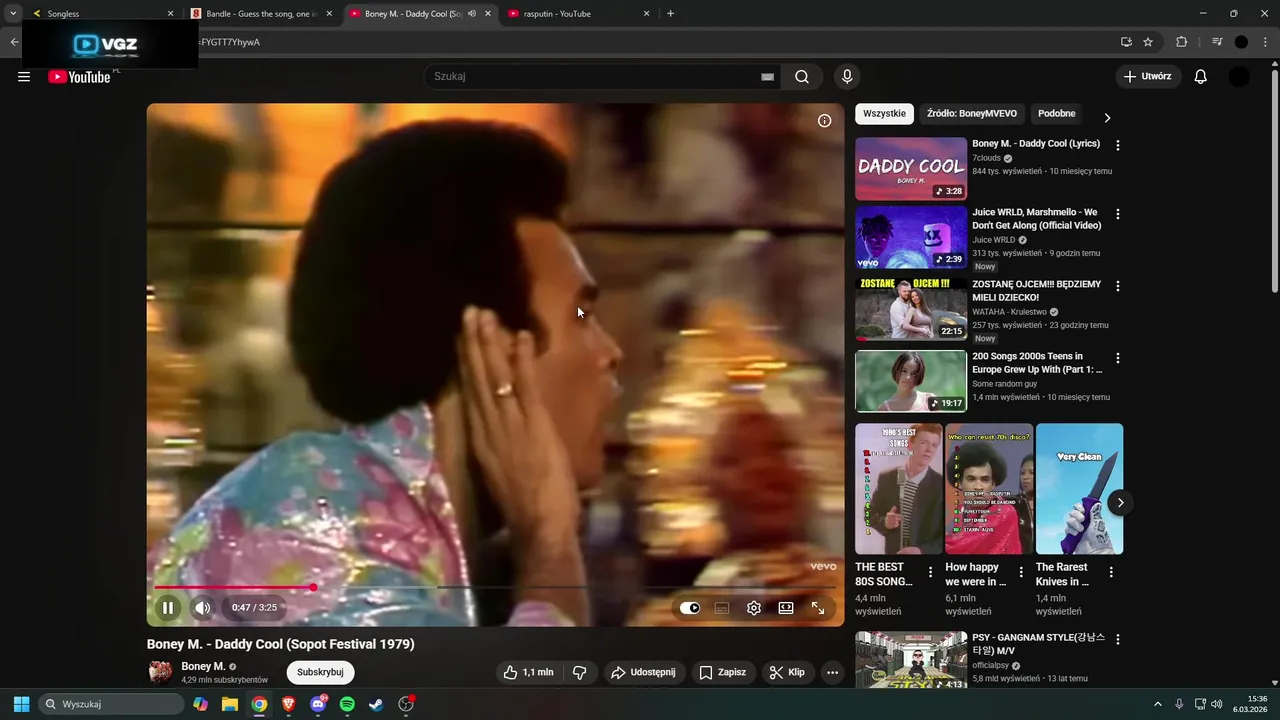Open the on-screen keyboard icon in search
Image resolution: width=1280 pixels, height=720 pixels.
pyautogui.click(x=767, y=77)
